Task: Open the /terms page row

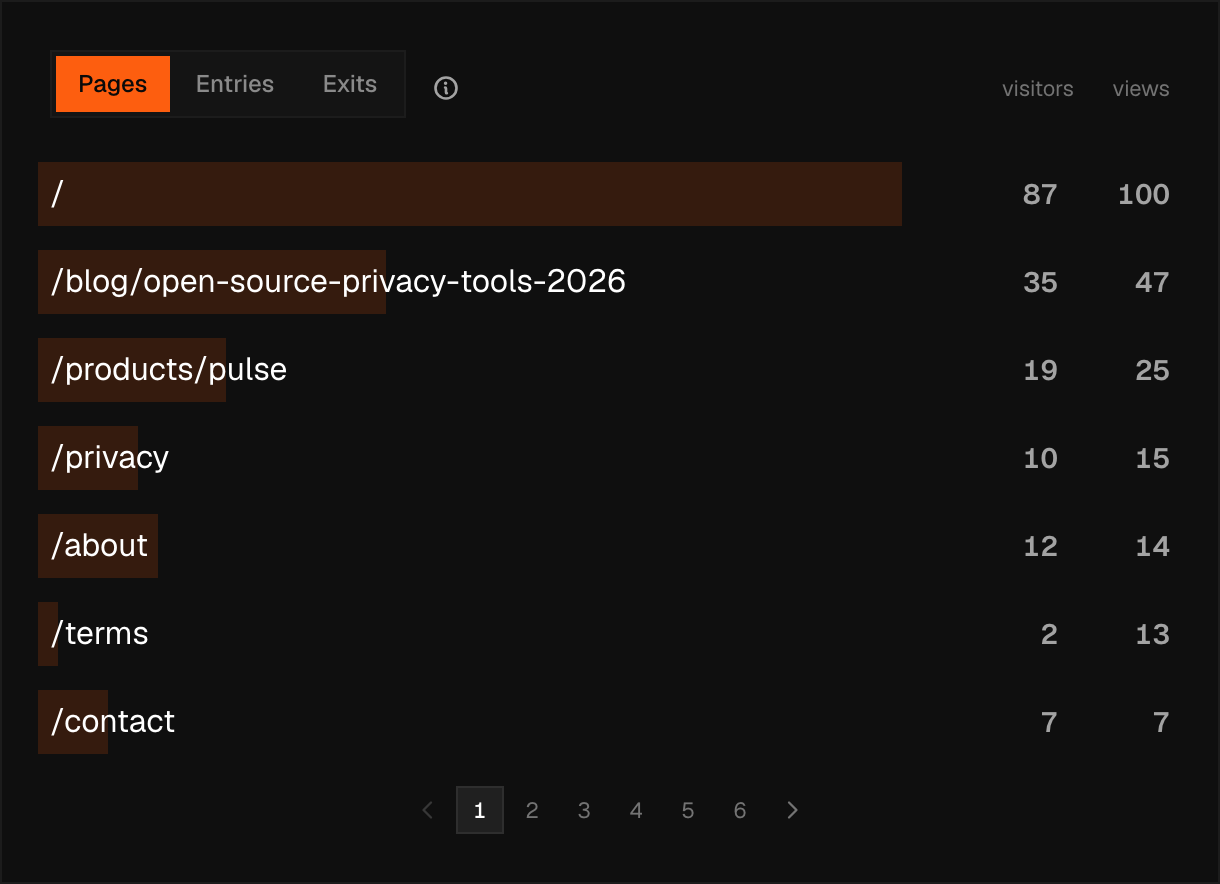Action: coord(610,634)
